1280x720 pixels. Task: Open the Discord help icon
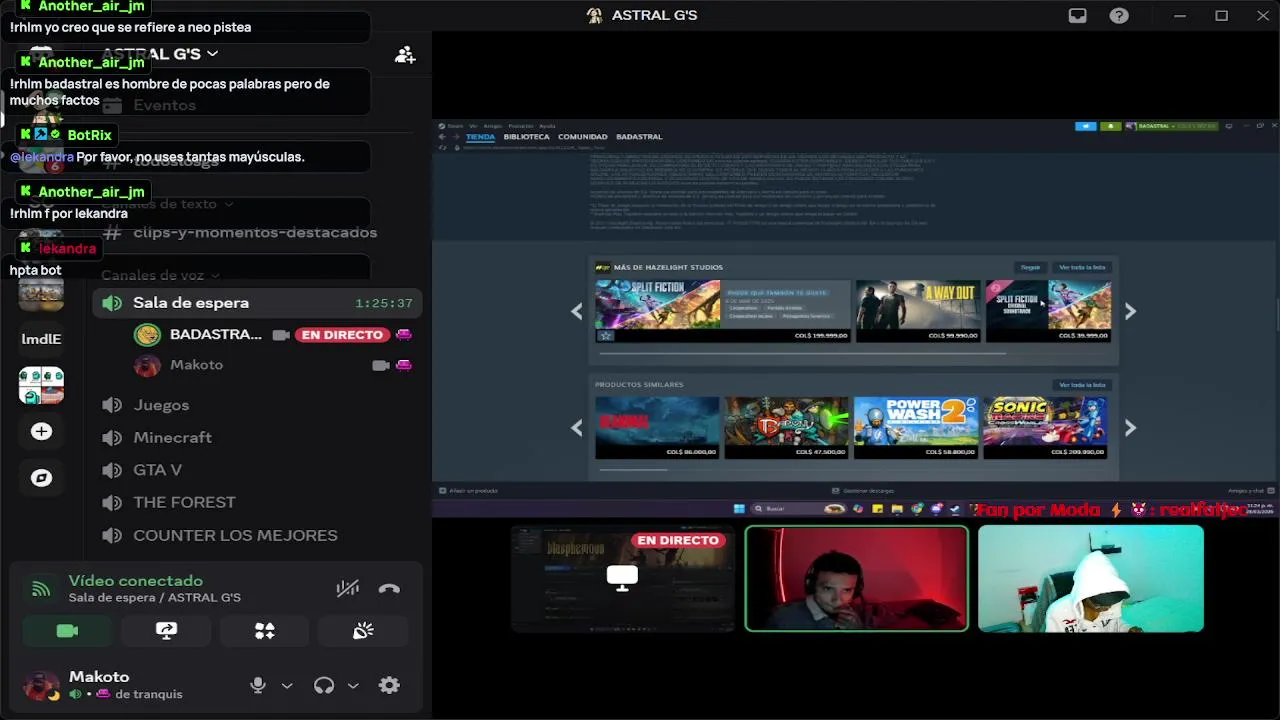1119,15
